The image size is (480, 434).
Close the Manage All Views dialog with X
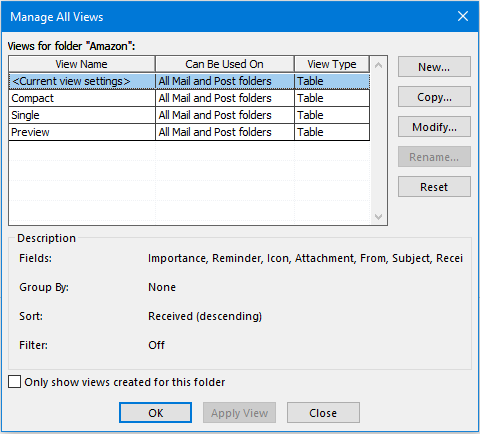point(463,16)
